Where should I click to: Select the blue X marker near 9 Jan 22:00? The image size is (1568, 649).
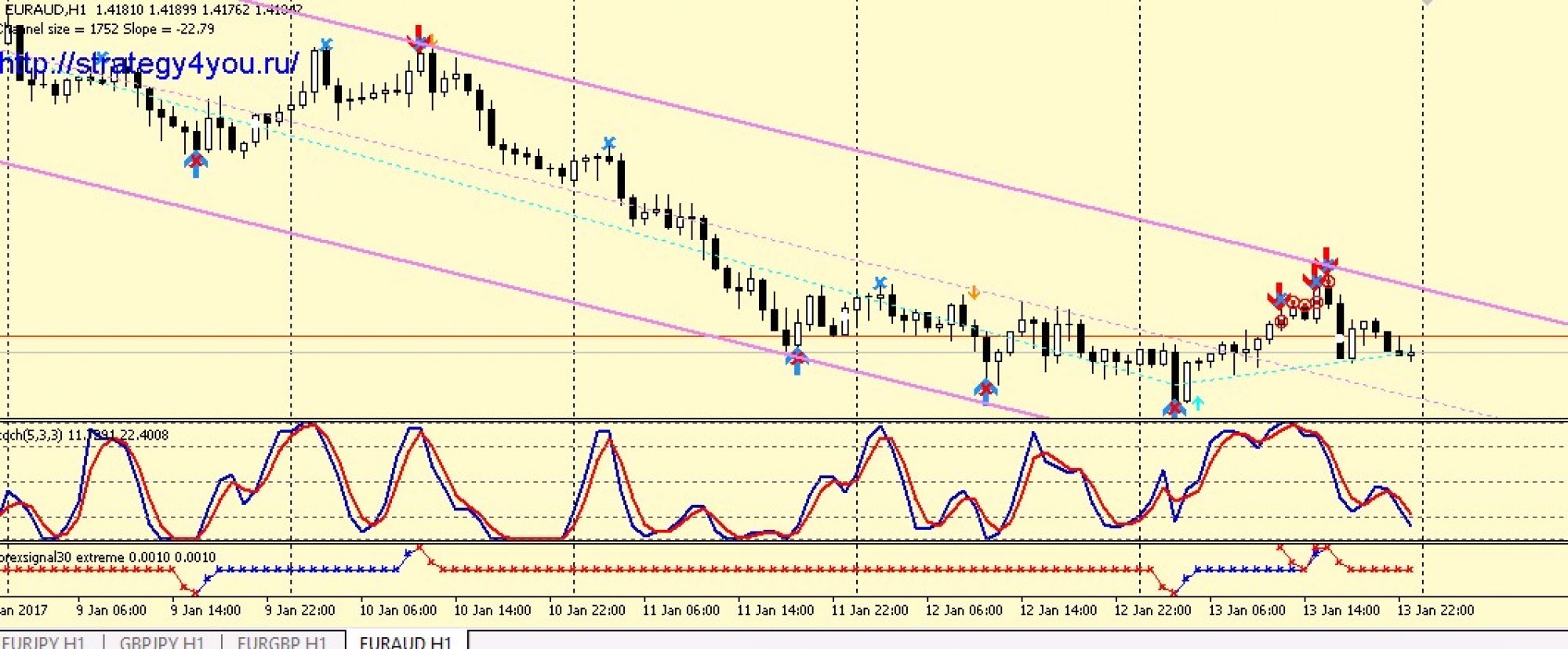click(x=326, y=45)
